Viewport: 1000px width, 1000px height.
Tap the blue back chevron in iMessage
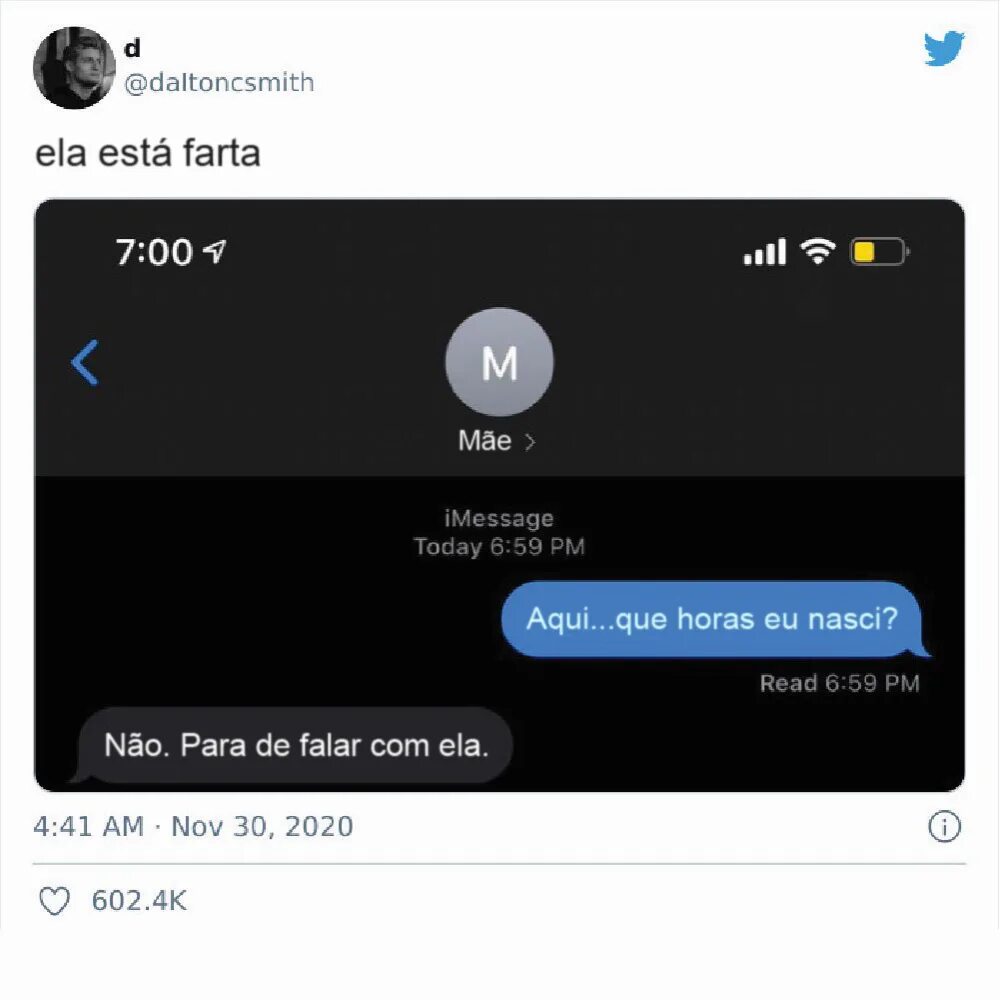pos(84,362)
